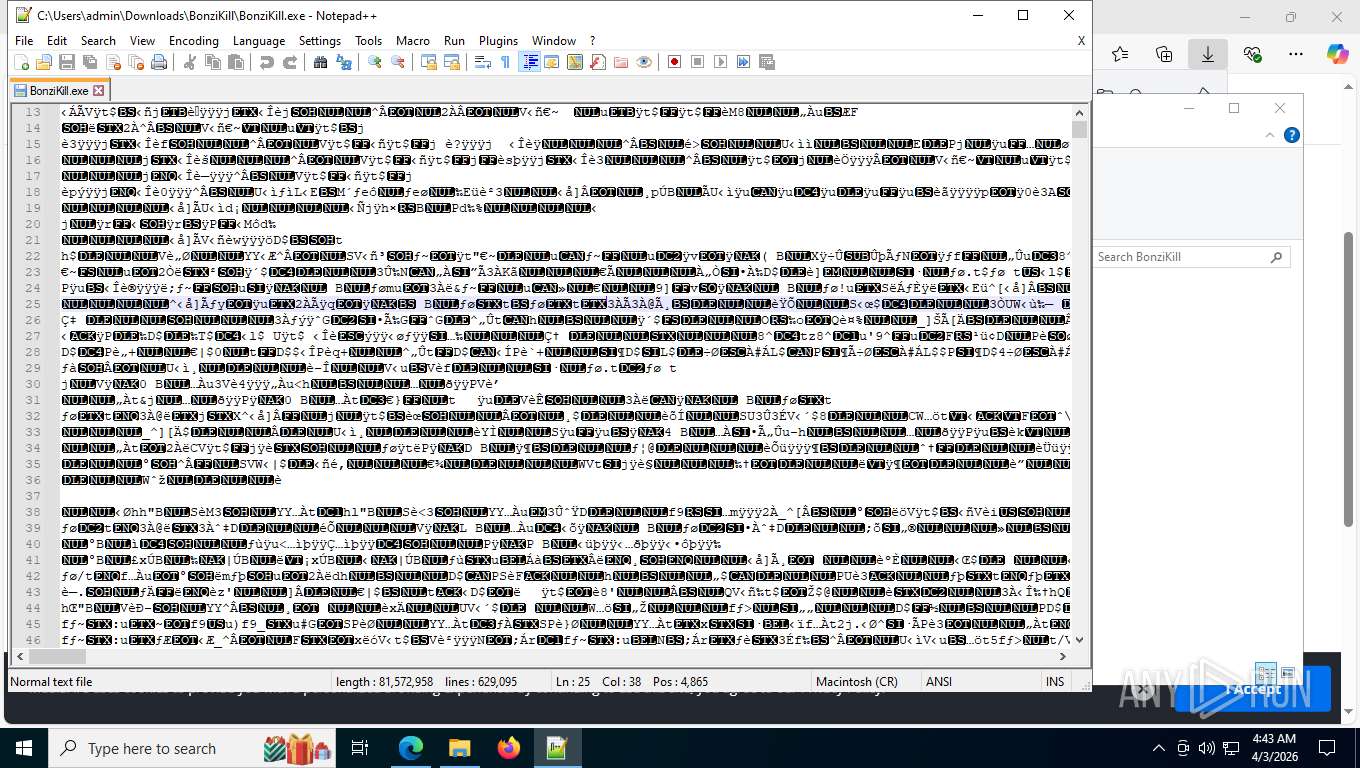Screen dimensions: 1360x768
Task: Click the Zoom In toolbar icon
Action: pyautogui.click(x=374, y=62)
